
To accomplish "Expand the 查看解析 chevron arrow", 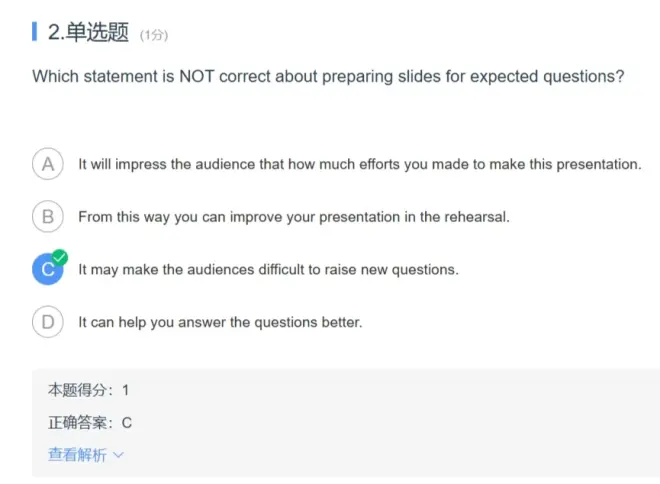I will click(119, 455).
